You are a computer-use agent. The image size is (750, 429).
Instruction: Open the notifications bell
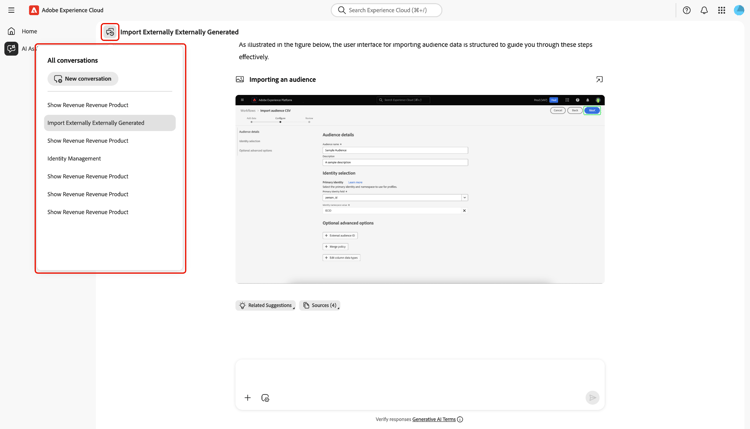pyautogui.click(x=704, y=10)
